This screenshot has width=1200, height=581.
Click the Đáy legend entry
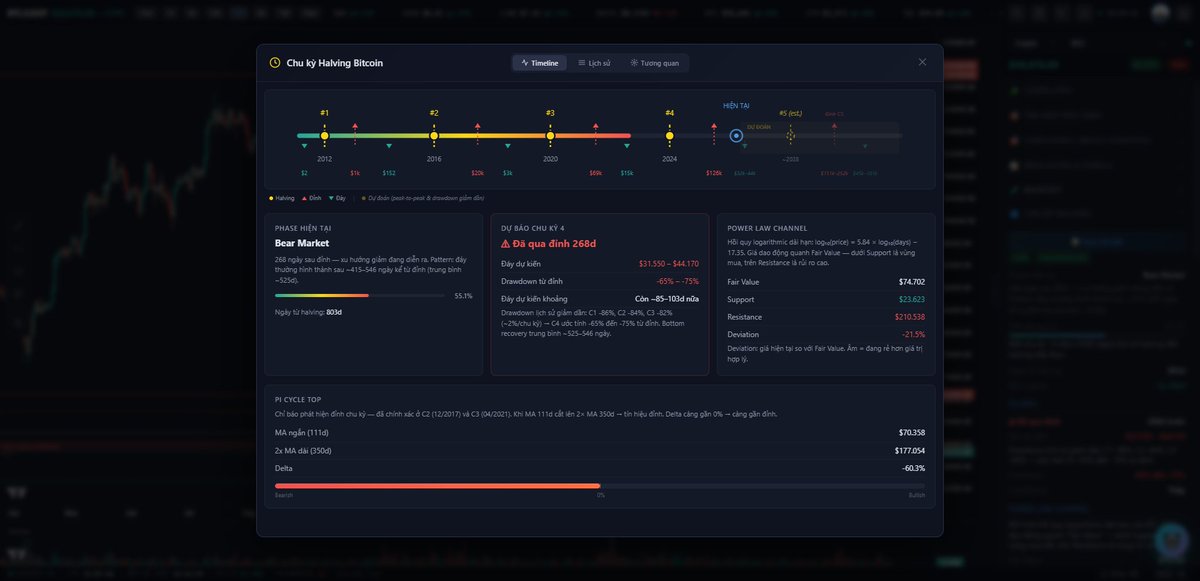pyautogui.click(x=338, y=198)
